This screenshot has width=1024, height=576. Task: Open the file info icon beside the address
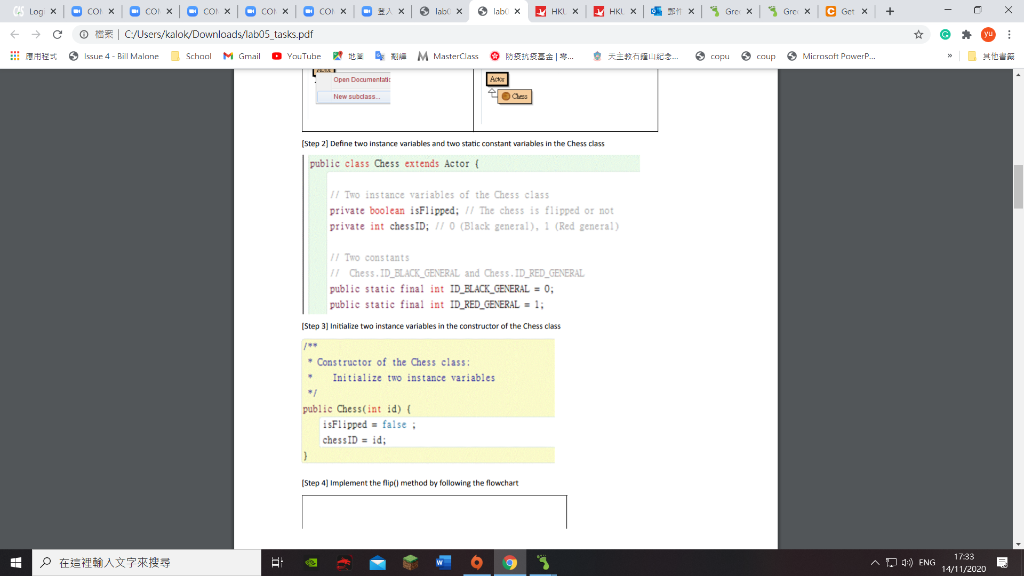click(x=84, y=34)
